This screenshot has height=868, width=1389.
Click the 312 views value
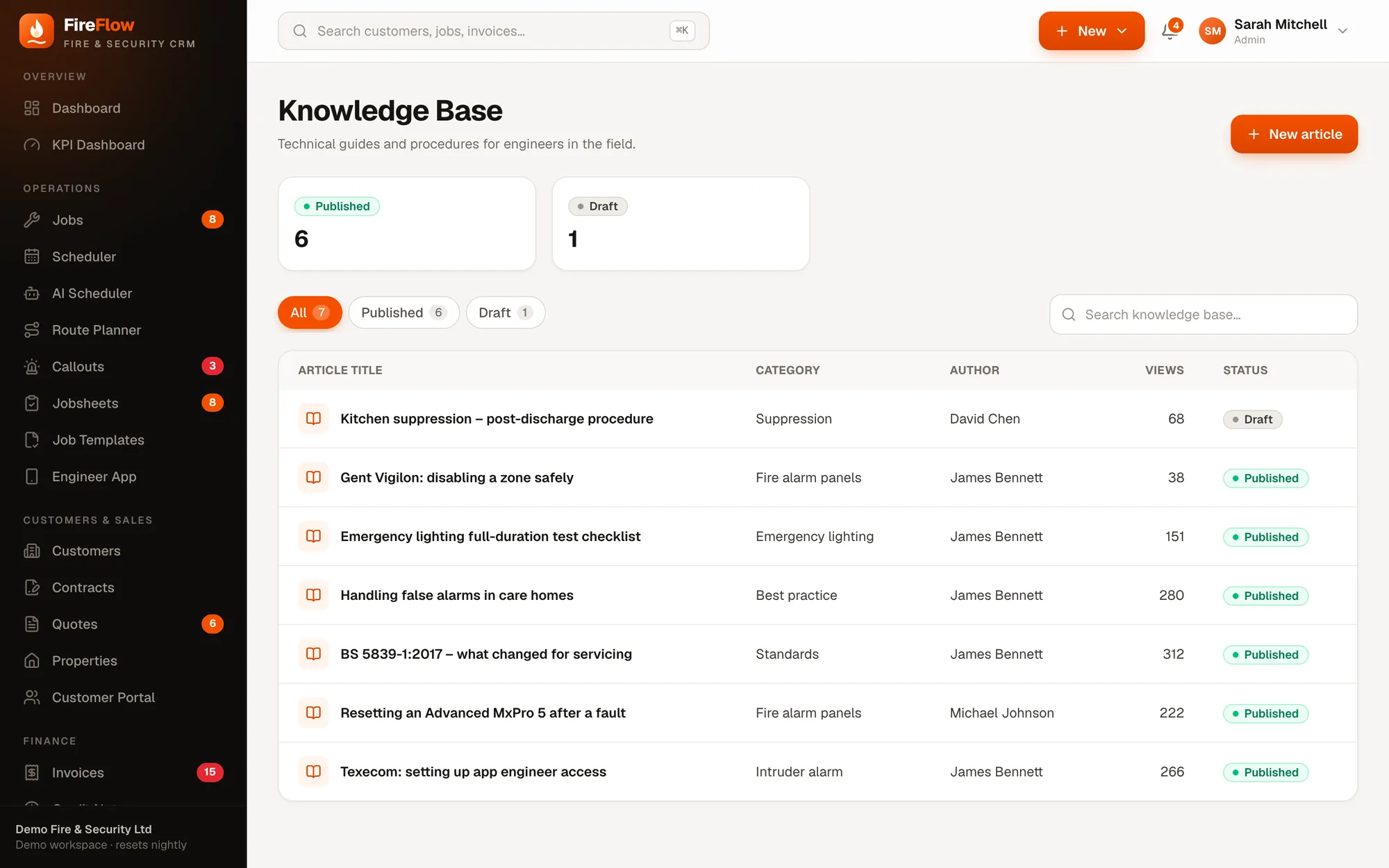click(1174, 654)
